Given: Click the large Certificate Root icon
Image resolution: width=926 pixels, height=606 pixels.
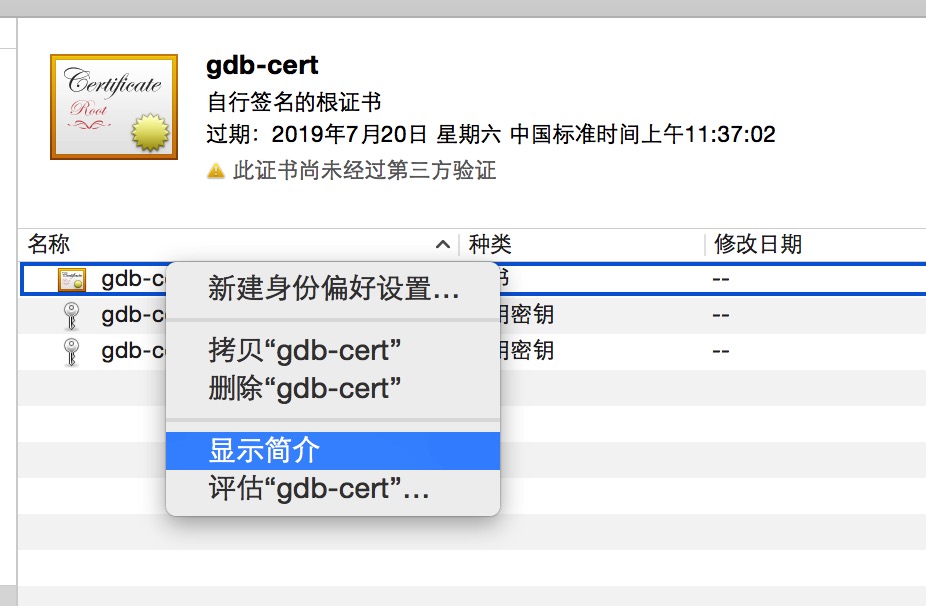Looking at the screenshot, I should tap(114, 107).
